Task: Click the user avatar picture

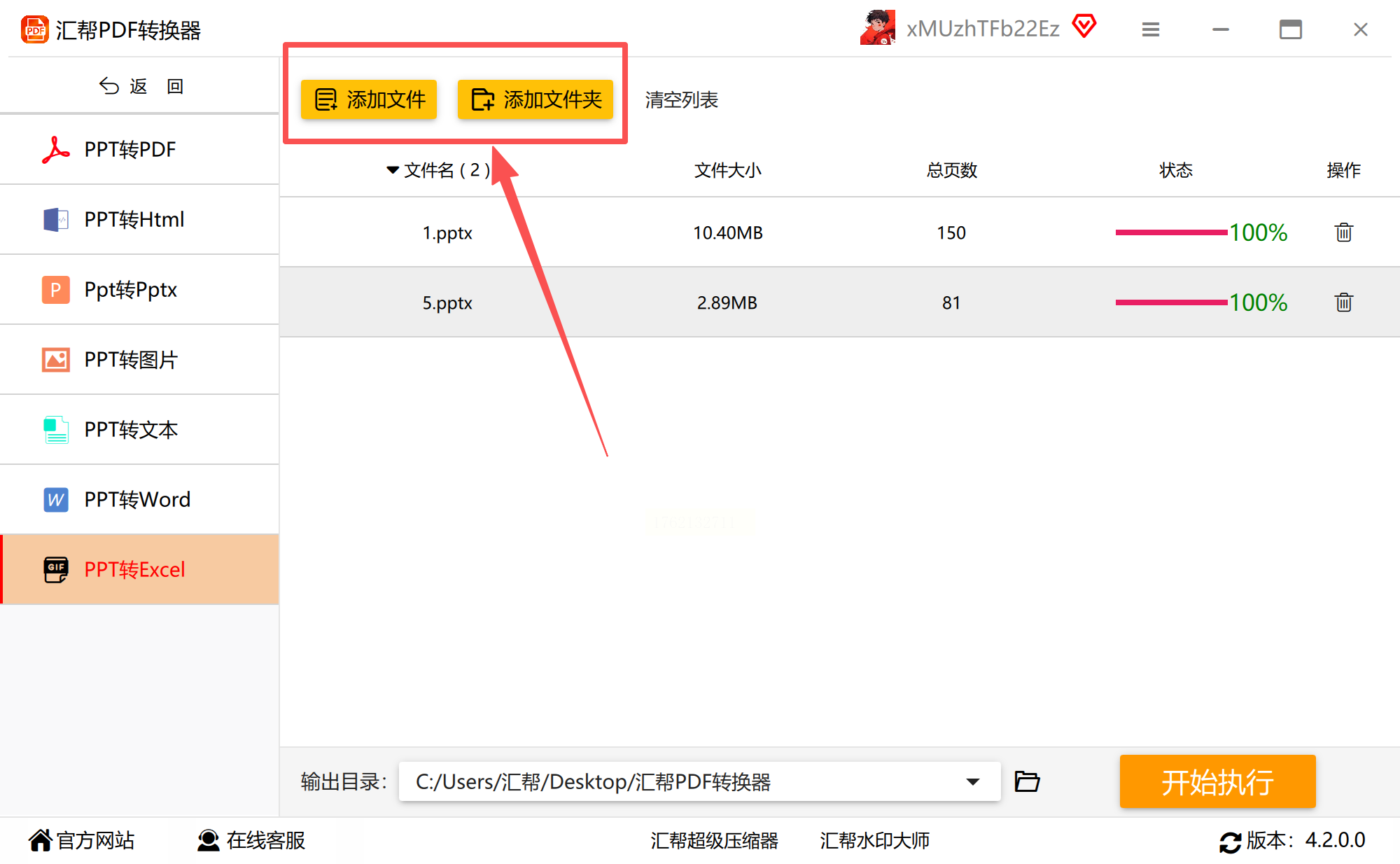Action: (878, 28)
